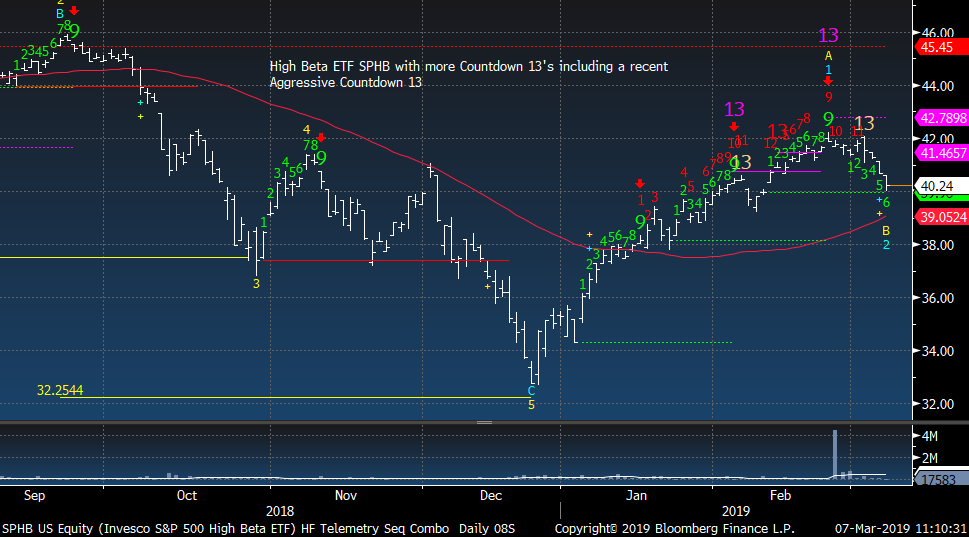The width and height of the screenshot is (969, 537).
Task: Click the 32.00 price axis label
Action: 937,404
